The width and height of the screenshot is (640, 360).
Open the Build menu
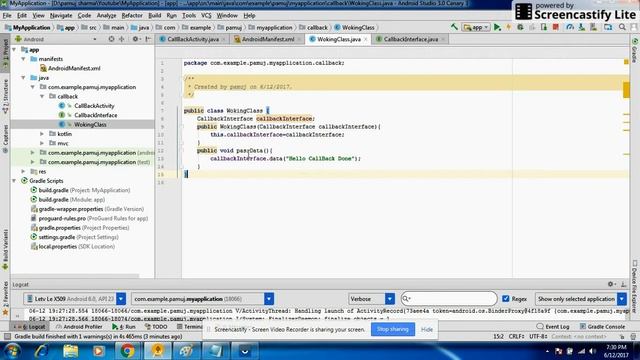[155, 16]
